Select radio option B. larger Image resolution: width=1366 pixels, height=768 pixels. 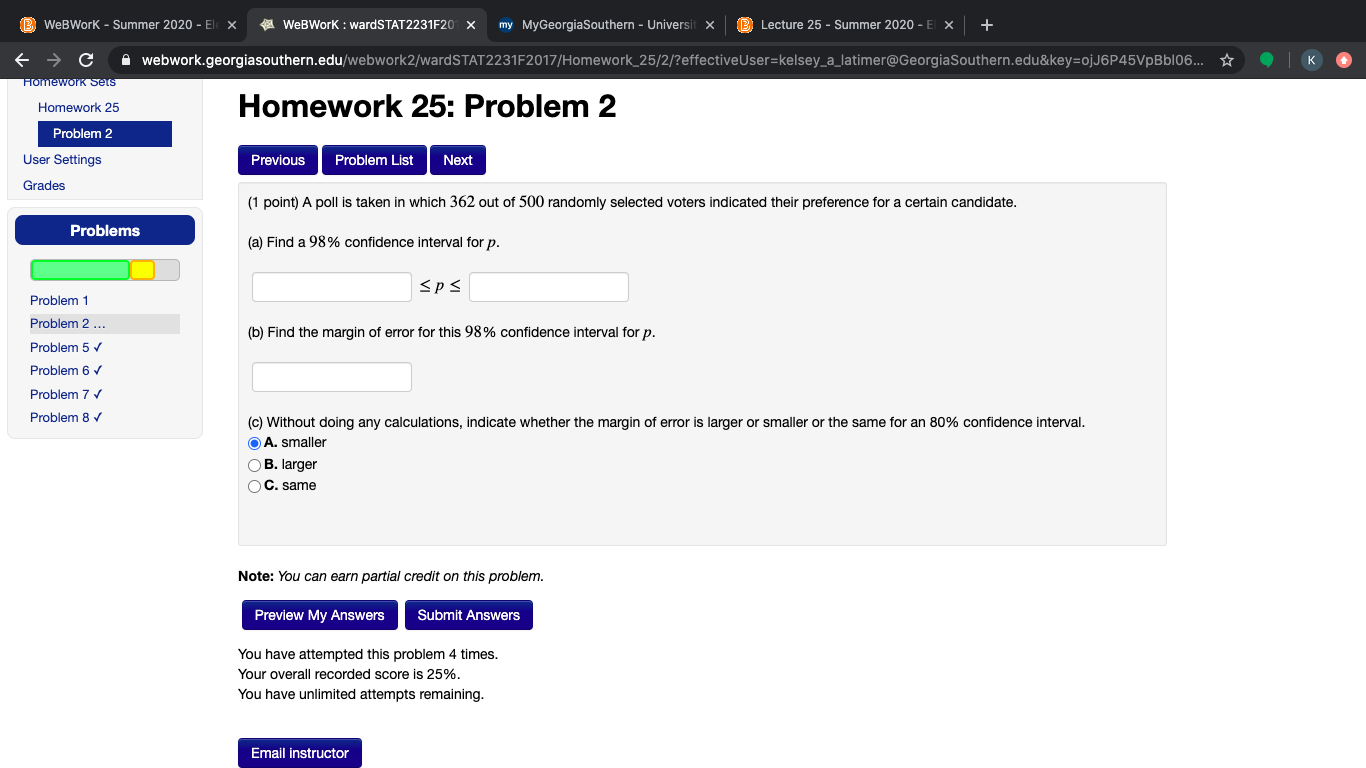click(x=253, y=465)
